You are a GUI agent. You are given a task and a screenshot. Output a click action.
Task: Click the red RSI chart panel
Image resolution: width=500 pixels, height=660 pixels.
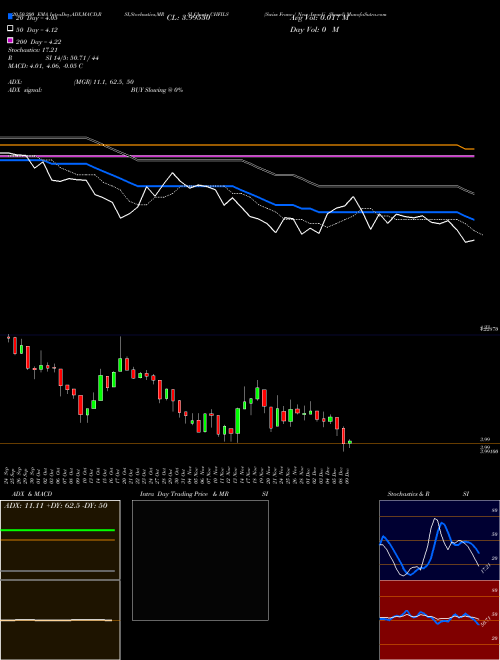[439, 620]
